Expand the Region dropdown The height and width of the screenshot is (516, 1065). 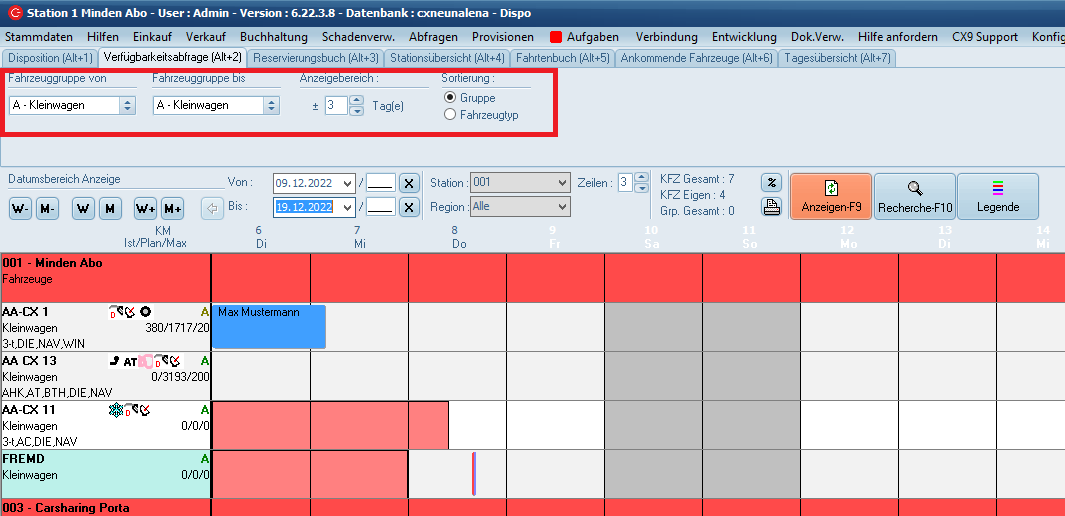(561, 207)
